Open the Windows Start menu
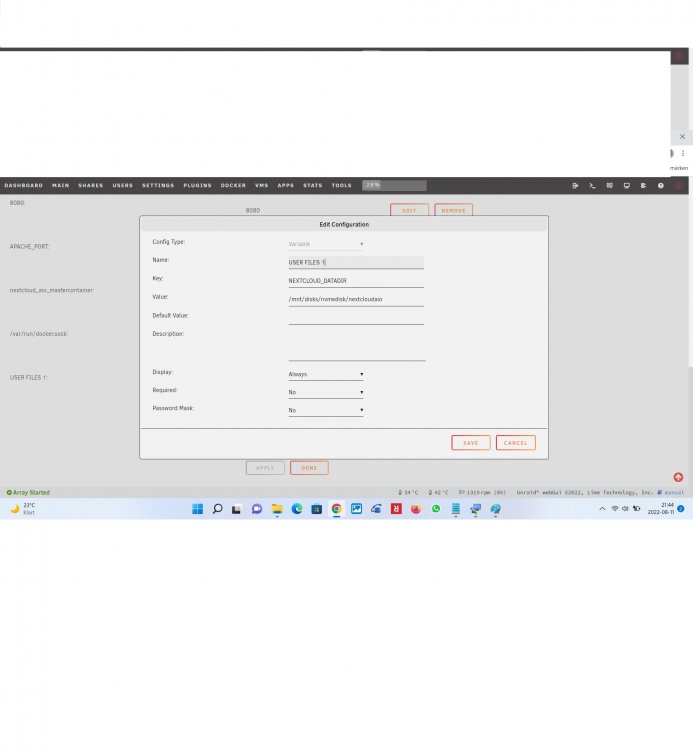 coord(198,509)
